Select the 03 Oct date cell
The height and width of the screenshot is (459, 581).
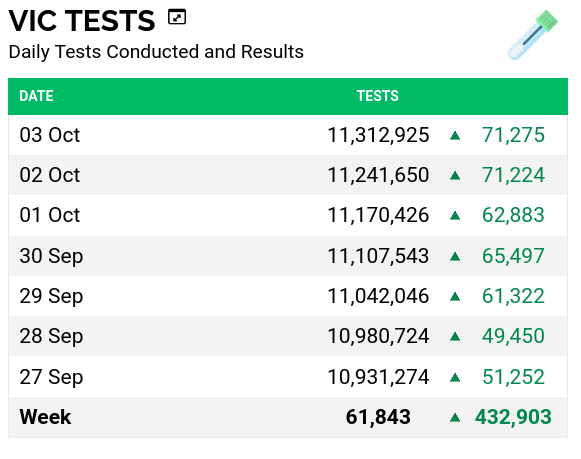click(50, 135)
